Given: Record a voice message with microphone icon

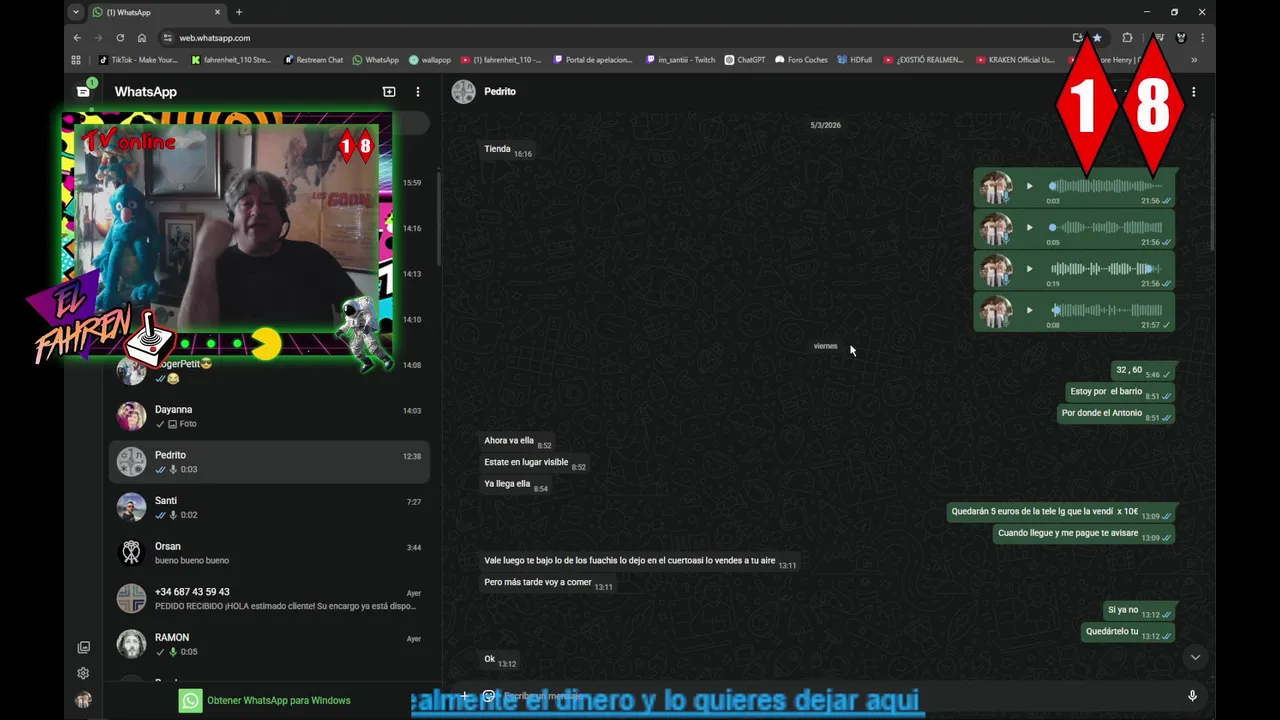Looking at the screenshot, I should tap(1192, 696).
